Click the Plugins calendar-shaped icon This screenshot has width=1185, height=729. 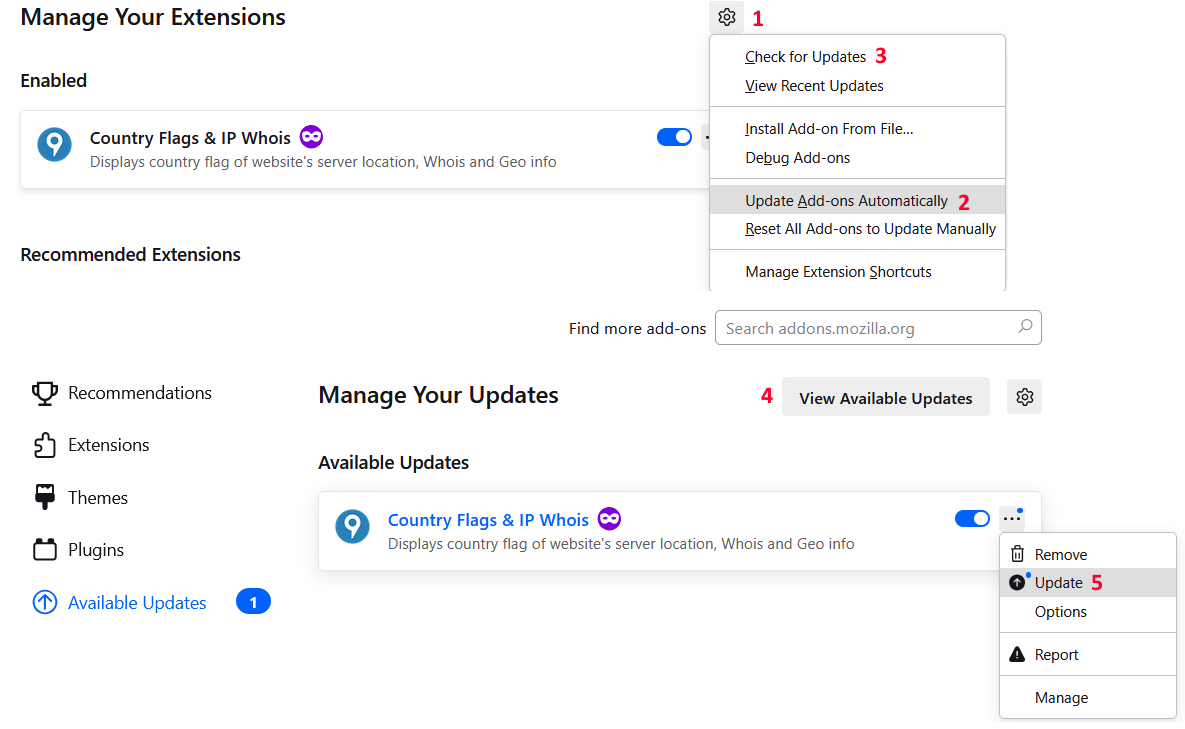point(45,549)
